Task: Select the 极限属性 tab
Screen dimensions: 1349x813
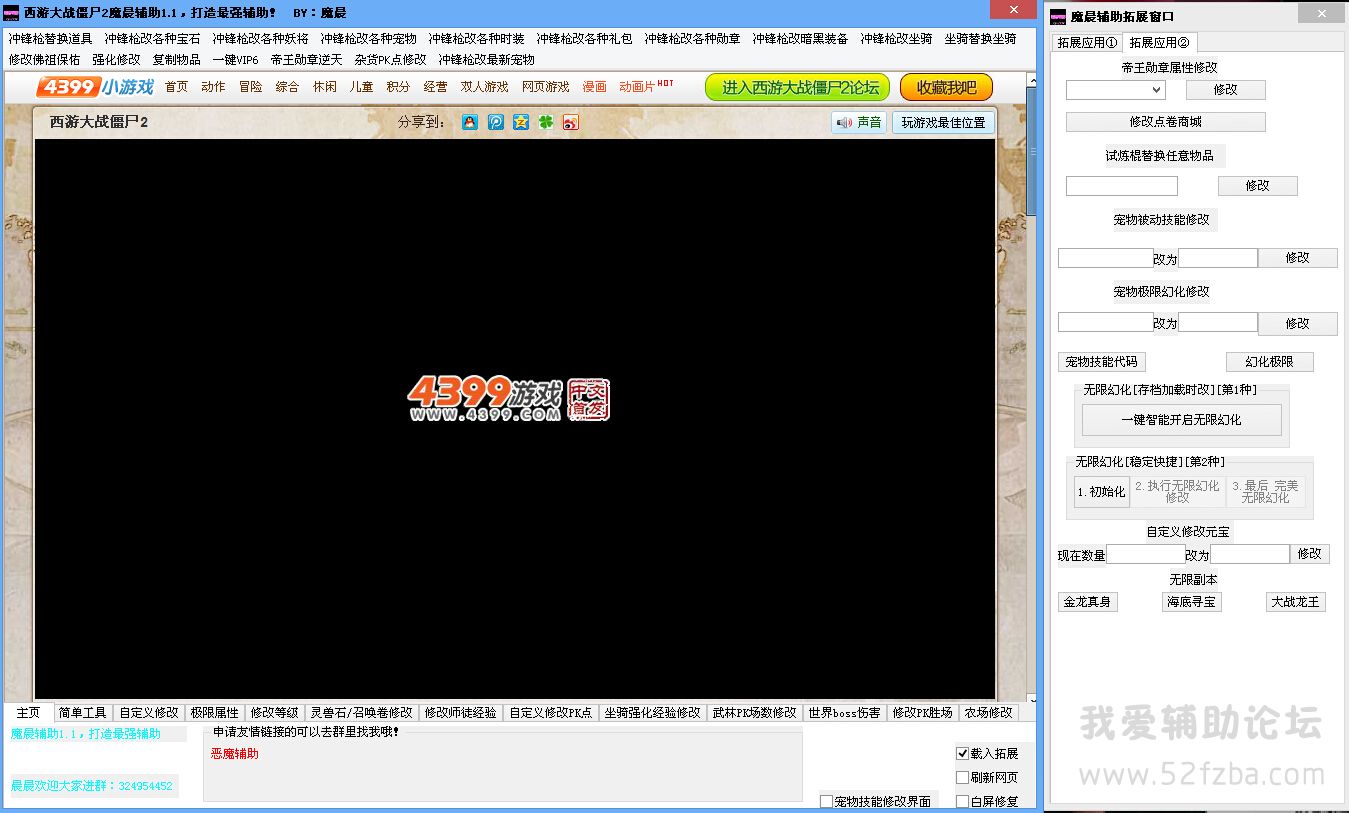Action: pos(214,713)
